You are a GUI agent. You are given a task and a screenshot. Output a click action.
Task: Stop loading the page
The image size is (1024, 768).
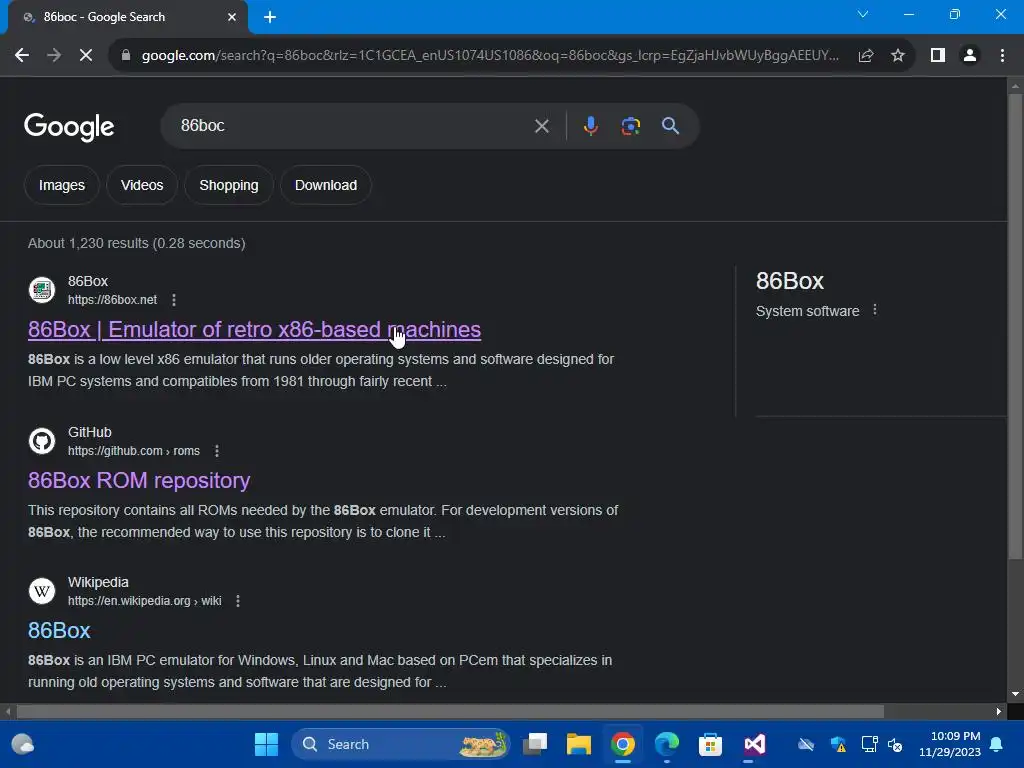click(x=86, y=56)
